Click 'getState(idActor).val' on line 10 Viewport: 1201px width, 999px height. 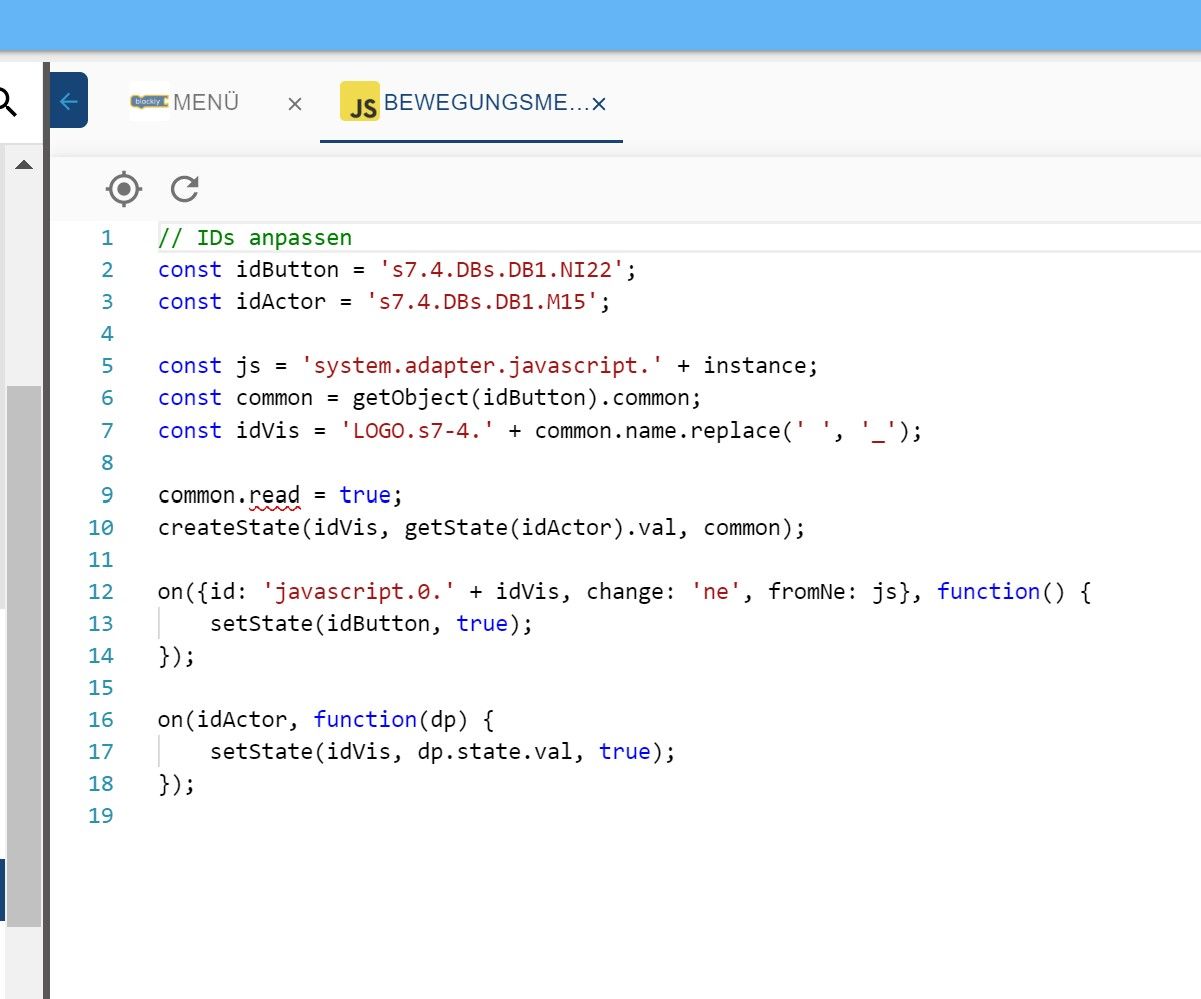[541, 527]
